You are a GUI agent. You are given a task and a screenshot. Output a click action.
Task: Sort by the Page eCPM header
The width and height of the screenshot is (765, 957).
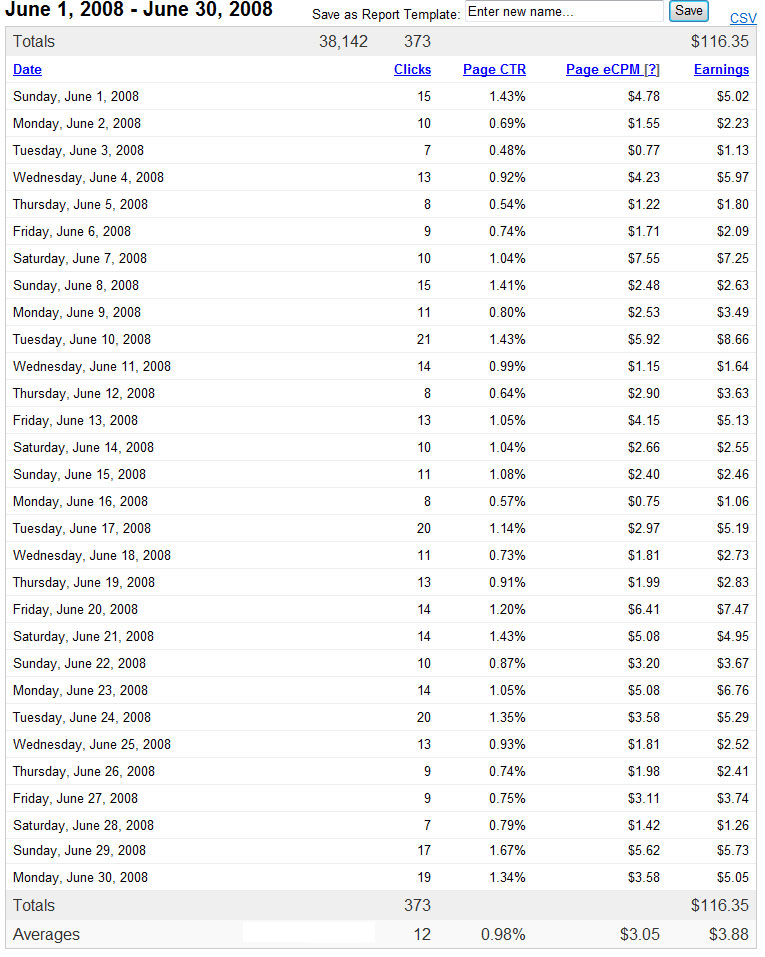click(602, 70)
